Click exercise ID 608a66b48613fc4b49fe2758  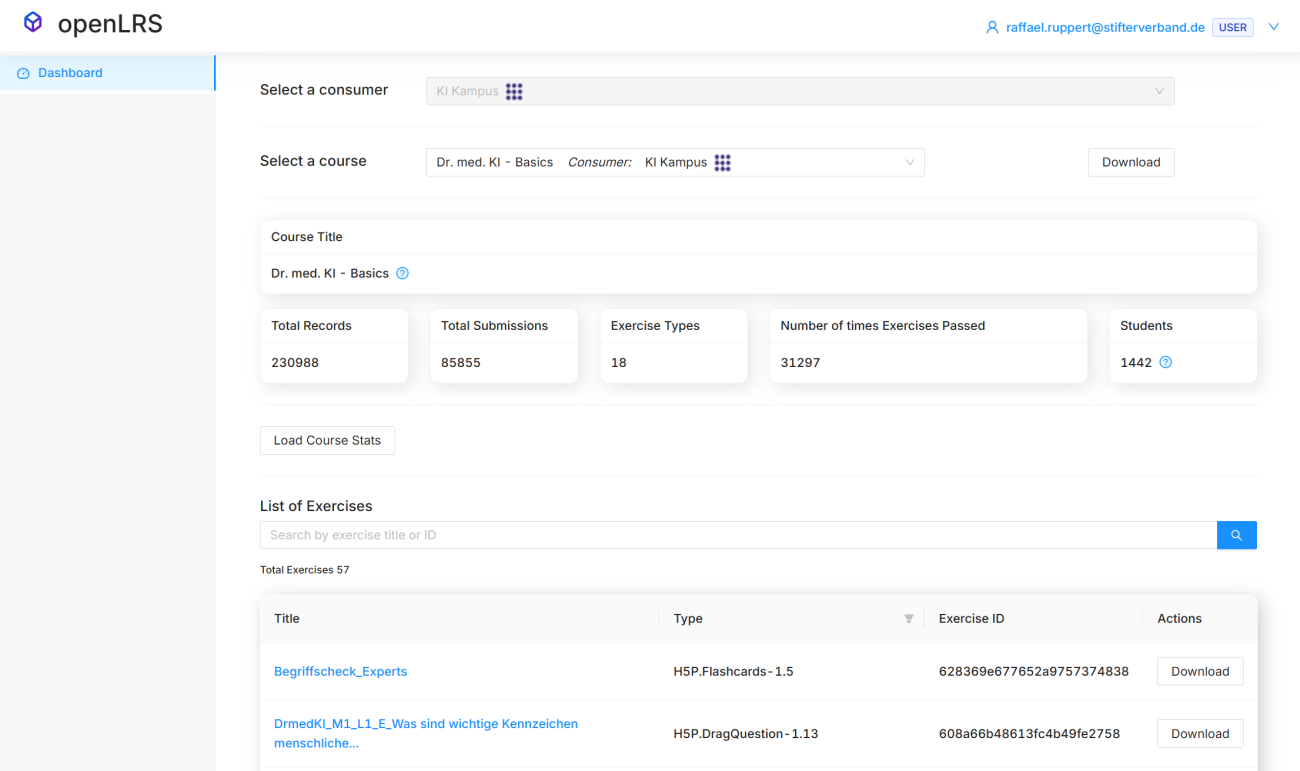(1029, 733)
